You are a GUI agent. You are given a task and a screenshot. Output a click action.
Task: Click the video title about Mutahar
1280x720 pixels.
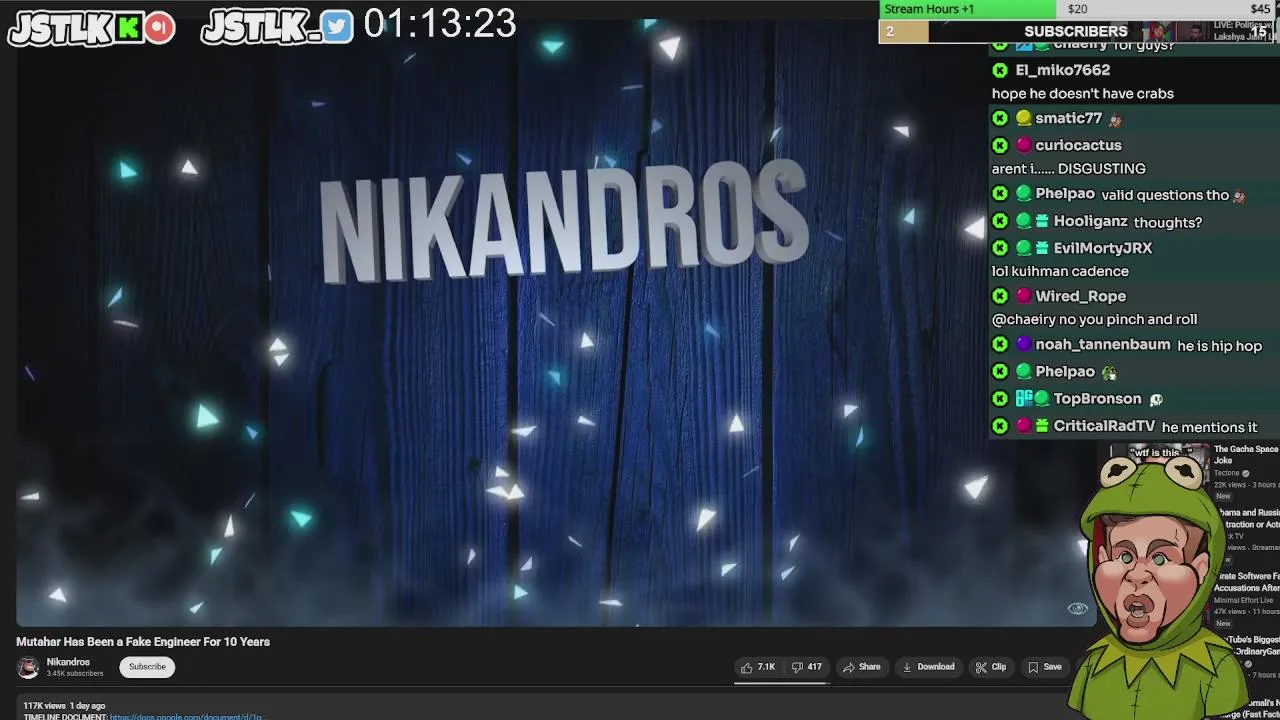[143, 642]
